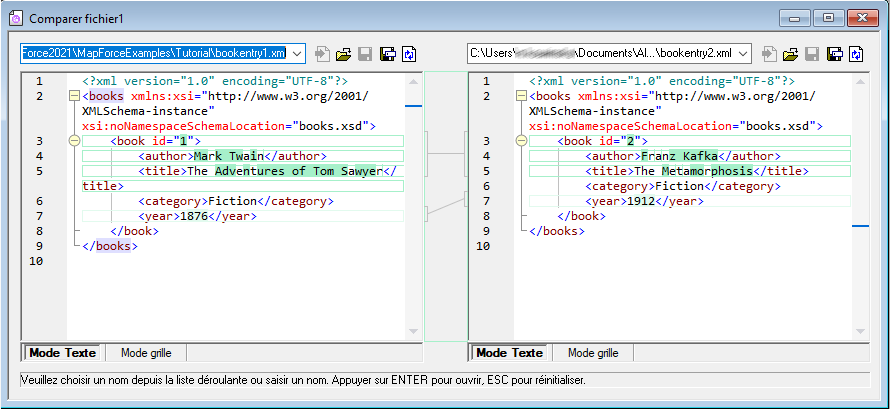The width and height of the screenshot is (890, 409).
Task: Click the left closing </books> tag
Action: pyautogui.click(x=110, y=246)
